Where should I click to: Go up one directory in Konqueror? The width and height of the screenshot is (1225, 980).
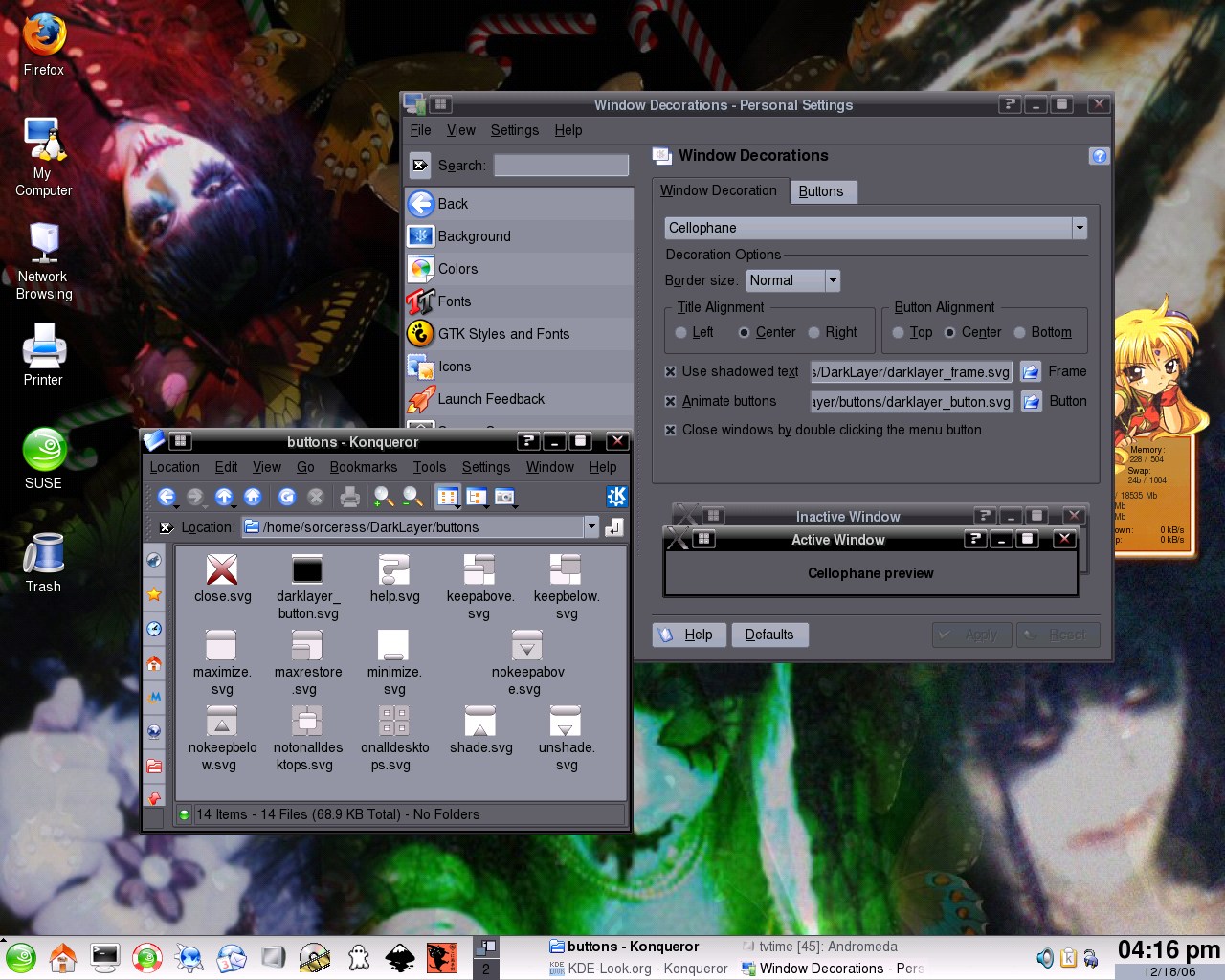tap(223, 496)
